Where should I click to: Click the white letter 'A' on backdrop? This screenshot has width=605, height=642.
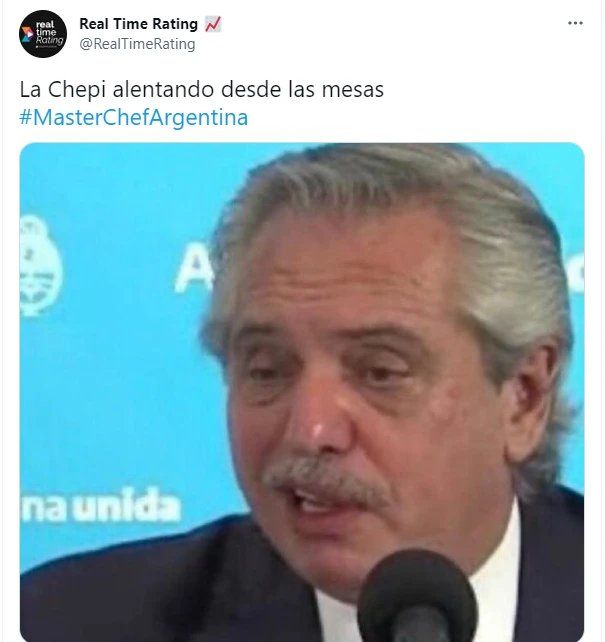(x=194, y=267)
